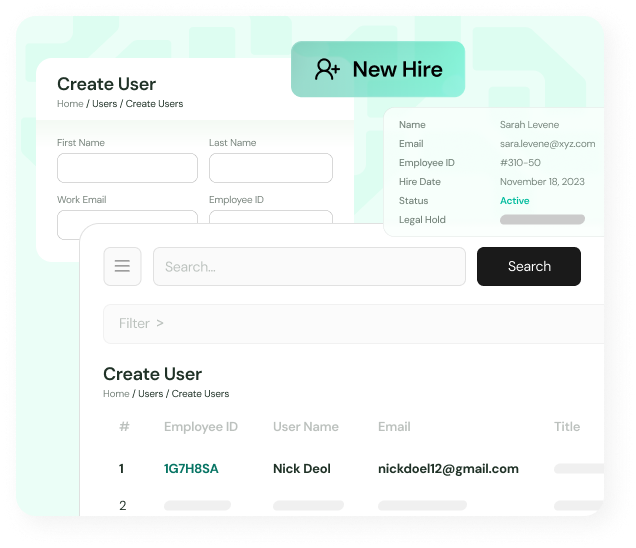Screen dimensions: 636x548
Task: Click the New Hire button label
Action: click(397, 69)
